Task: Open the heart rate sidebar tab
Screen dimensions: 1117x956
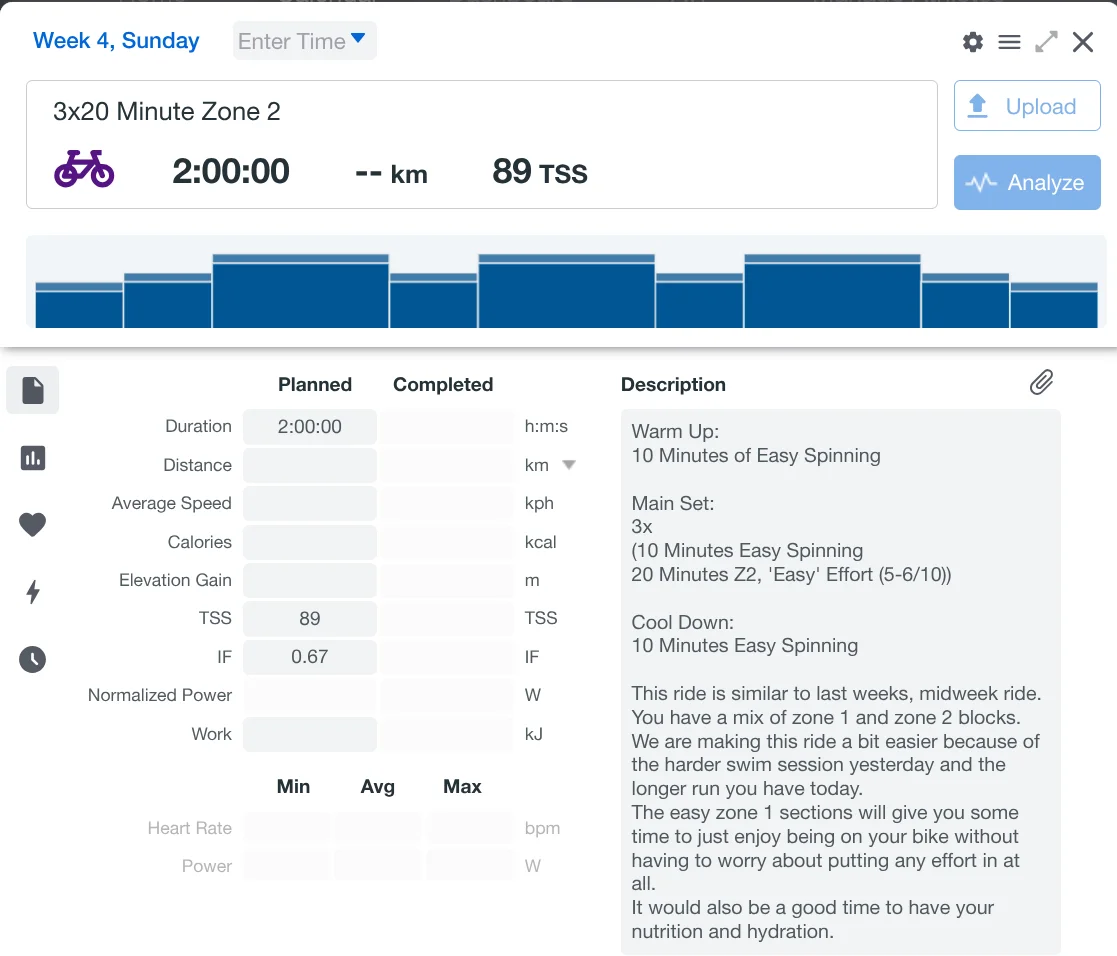Action: pyautogui.click(x=33, y=524)
